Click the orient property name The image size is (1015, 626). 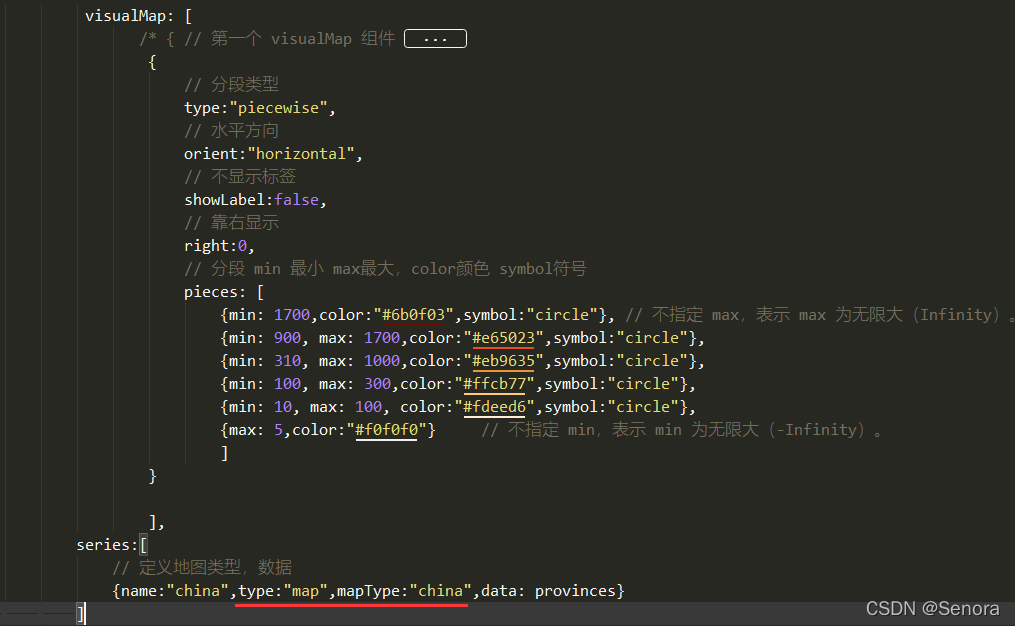(211, 154)
